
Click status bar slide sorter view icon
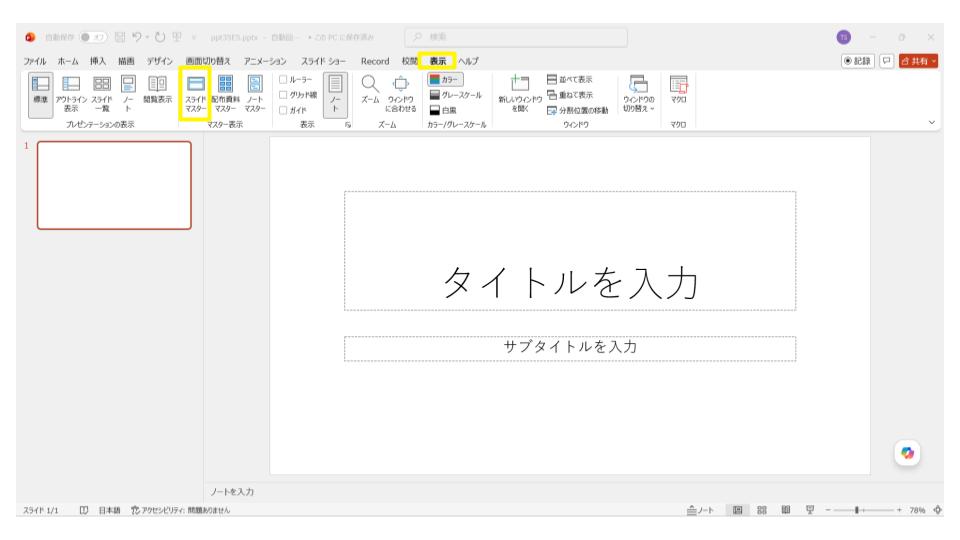coord(762,510)
